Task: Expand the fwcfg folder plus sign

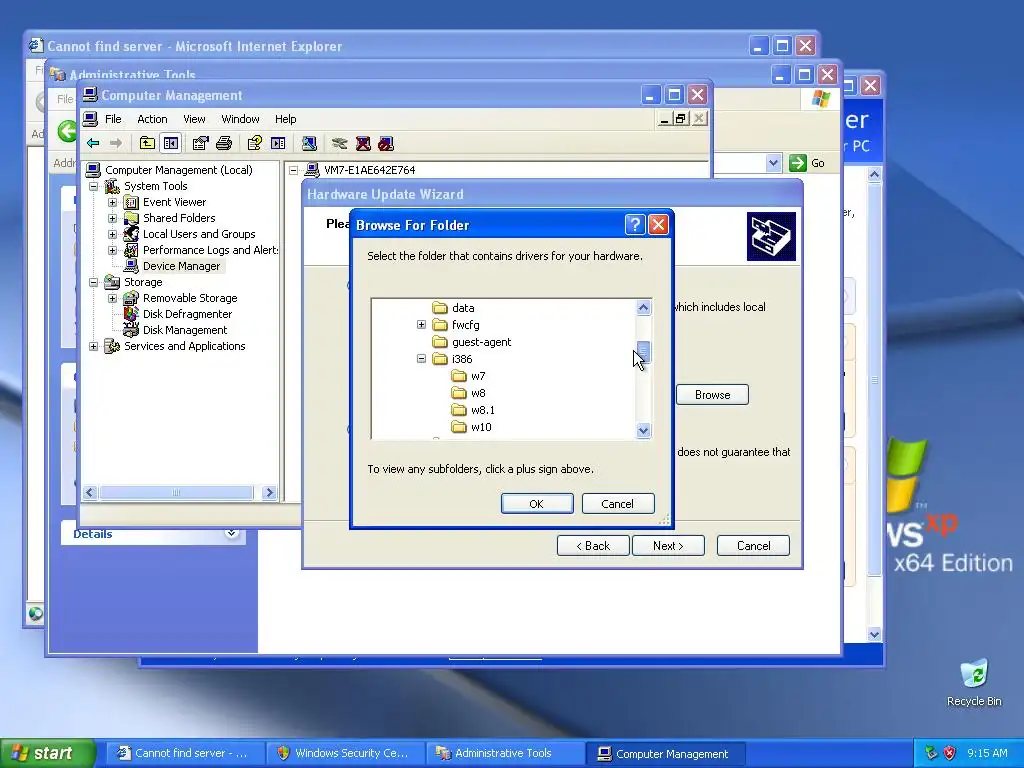Action: (x=421, y=325)
